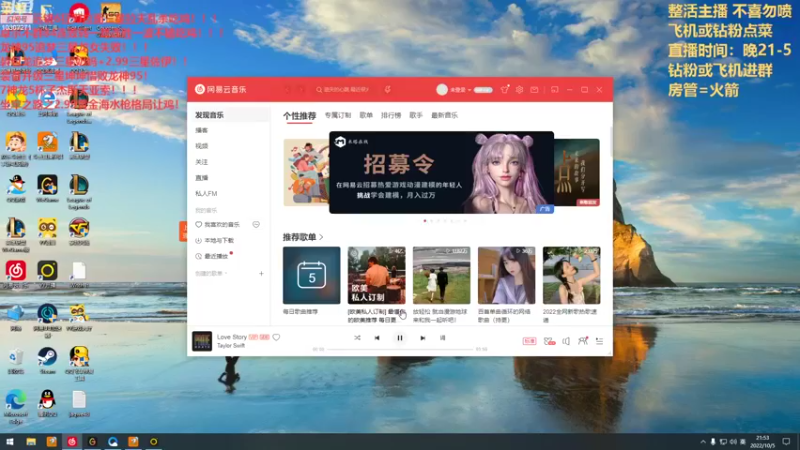The width and height of the screenshot is (800, 450).
Task: Open the skin theme (shirt) icon
Action: (x=505, y=89)
